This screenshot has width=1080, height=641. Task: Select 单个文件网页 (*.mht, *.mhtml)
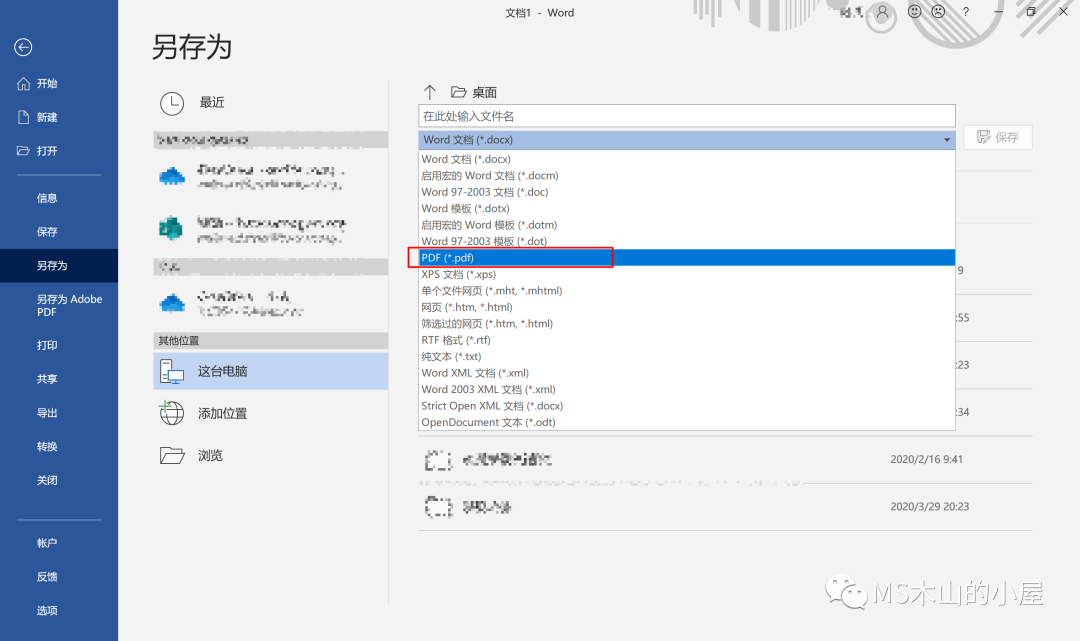(x=687, y=291)
